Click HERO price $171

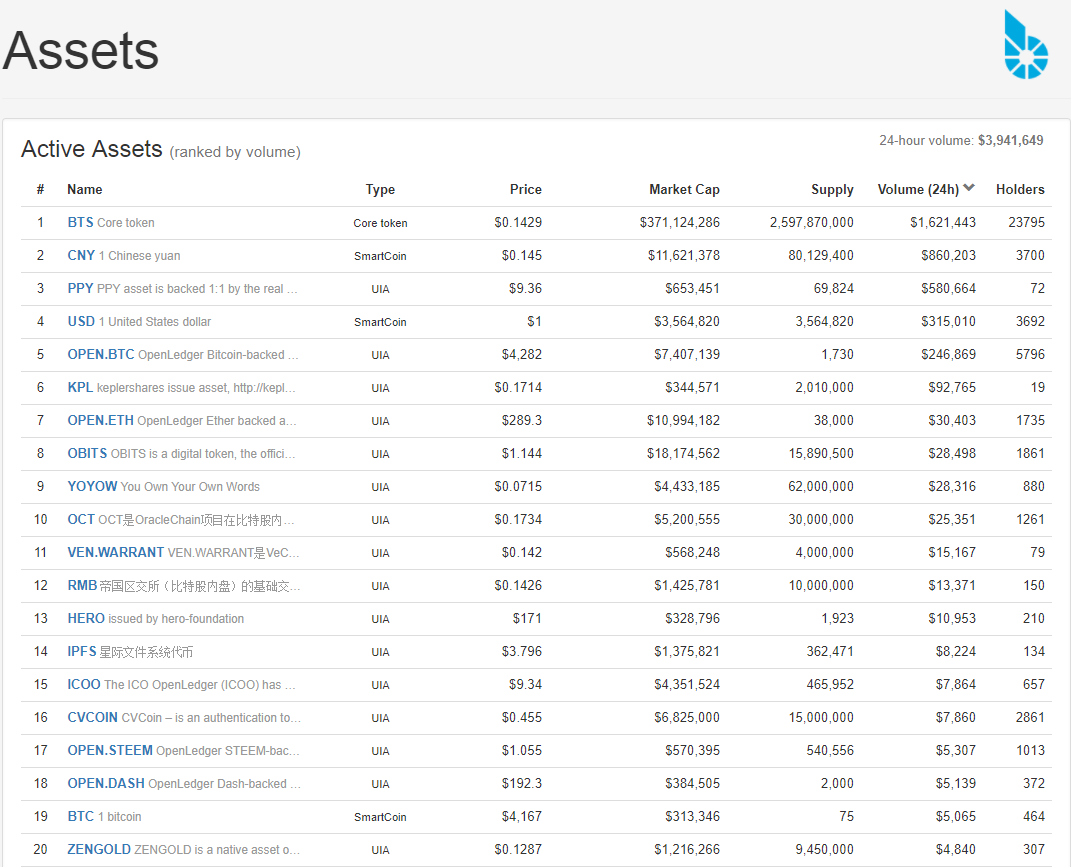click(527, 618)
